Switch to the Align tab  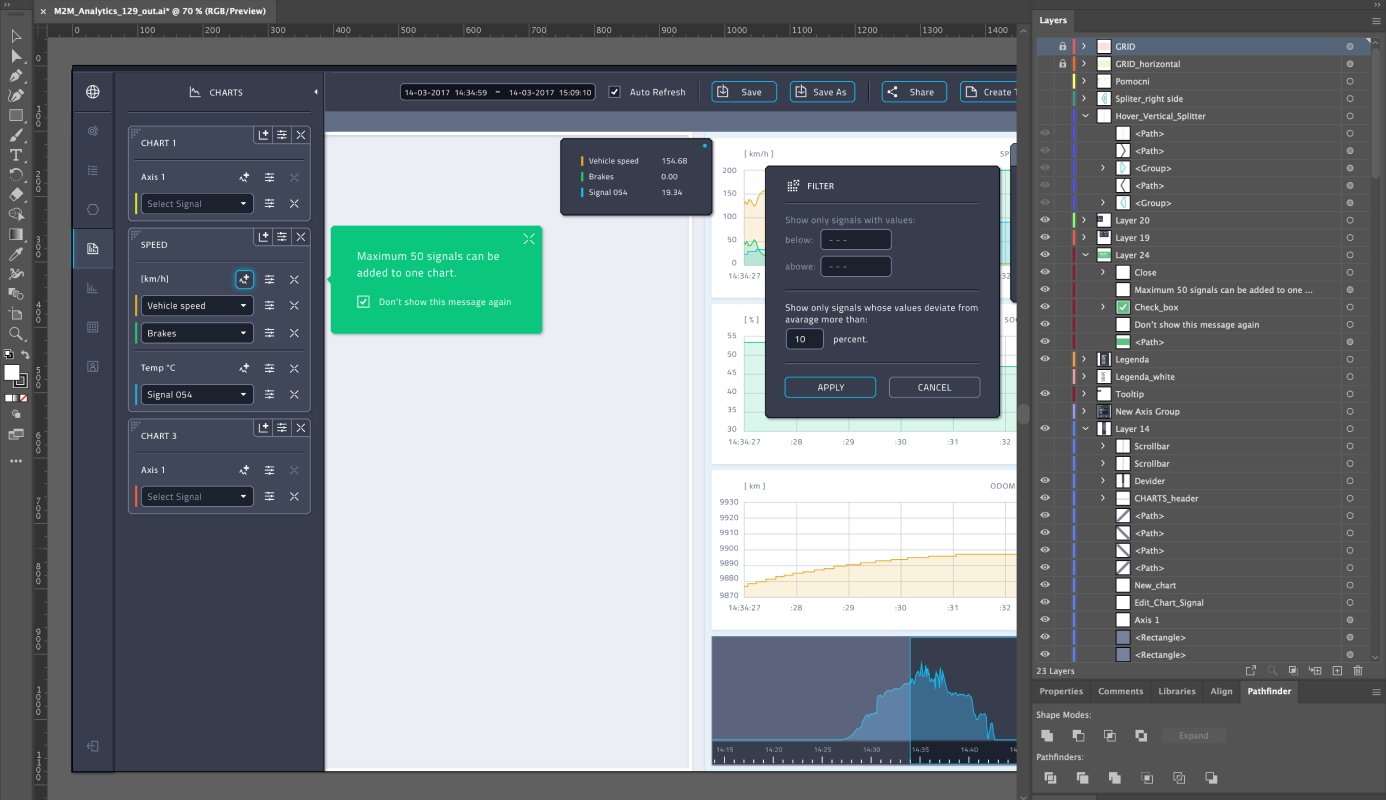[1221, 691]
